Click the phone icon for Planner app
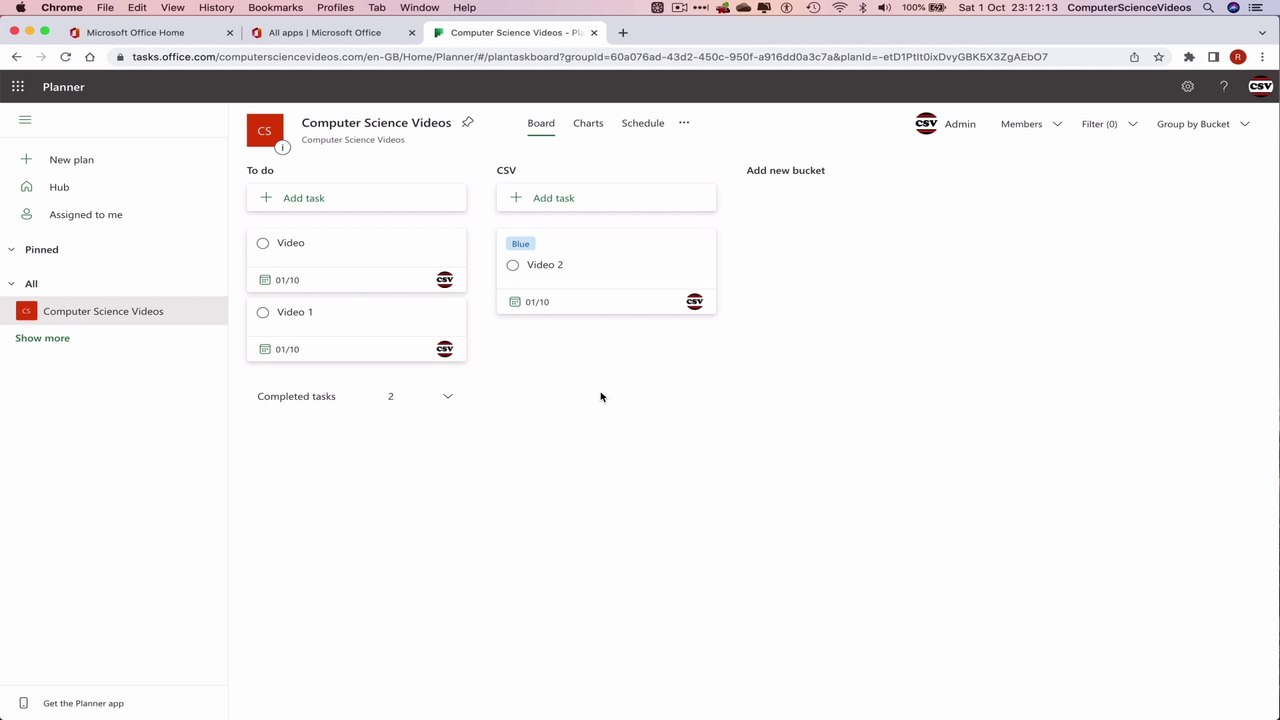Viewport: 1280px width, 720px height. [24, 703]
